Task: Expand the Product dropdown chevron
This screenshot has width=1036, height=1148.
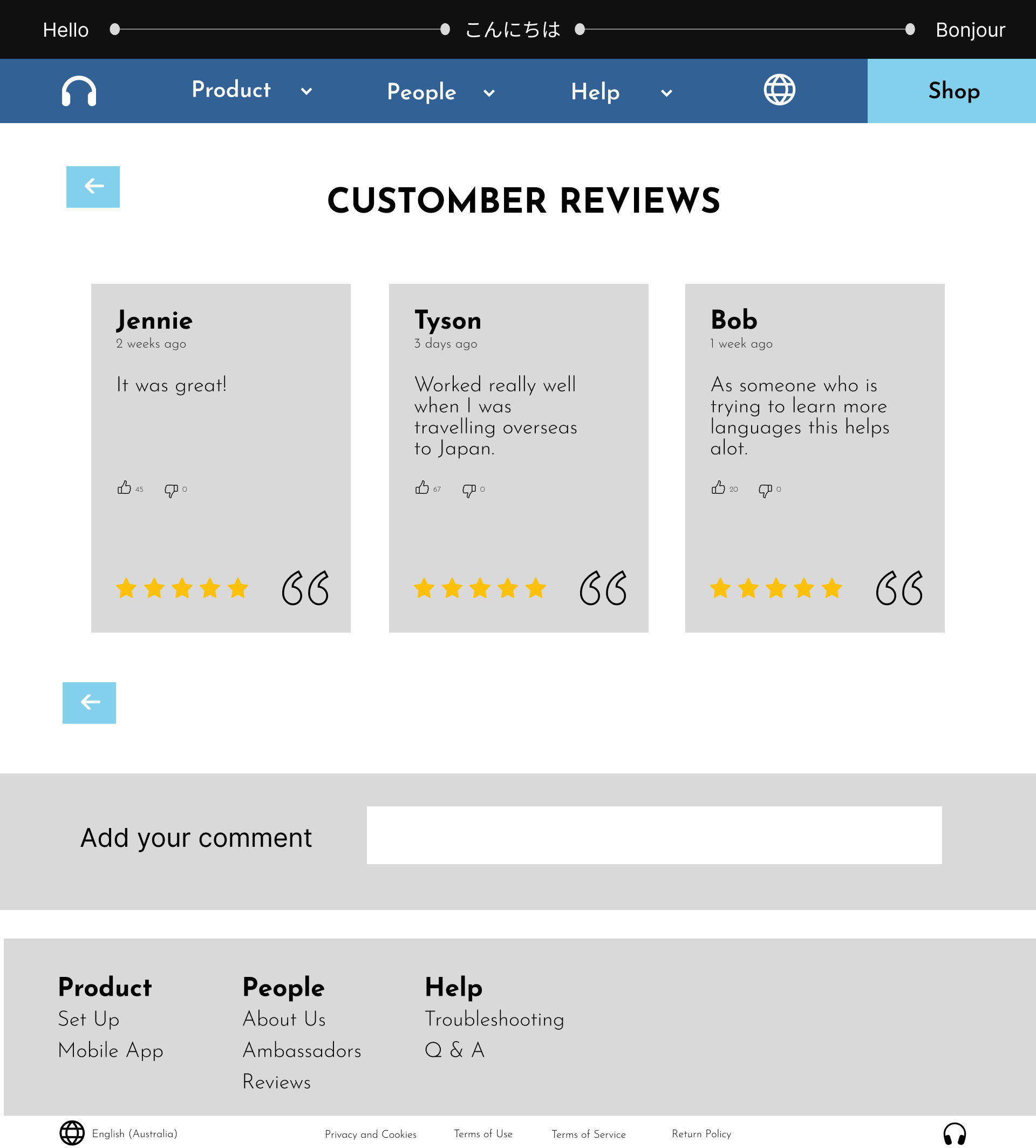Action: (306, 91)
